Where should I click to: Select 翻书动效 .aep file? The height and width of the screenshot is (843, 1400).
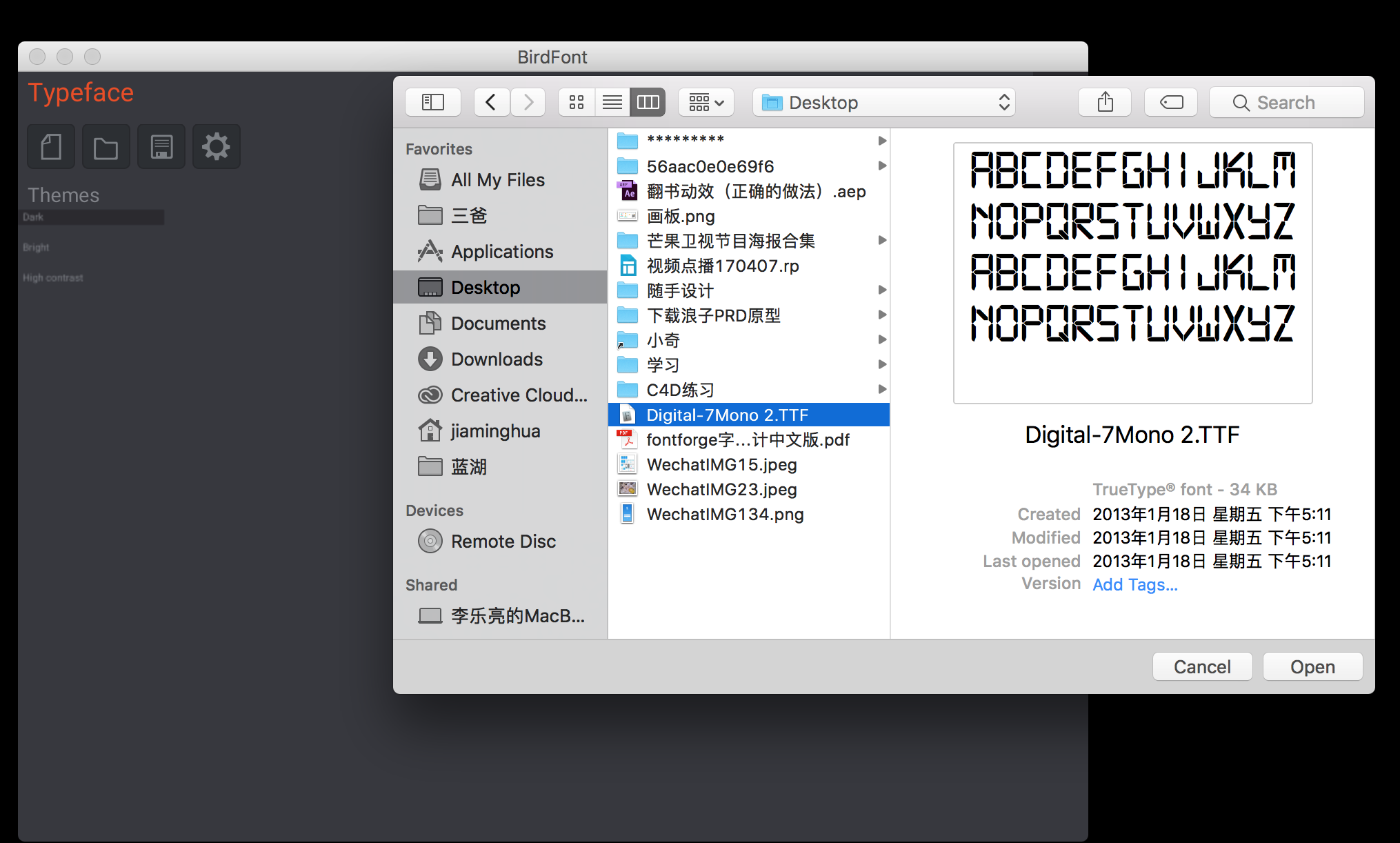point(749,191)
